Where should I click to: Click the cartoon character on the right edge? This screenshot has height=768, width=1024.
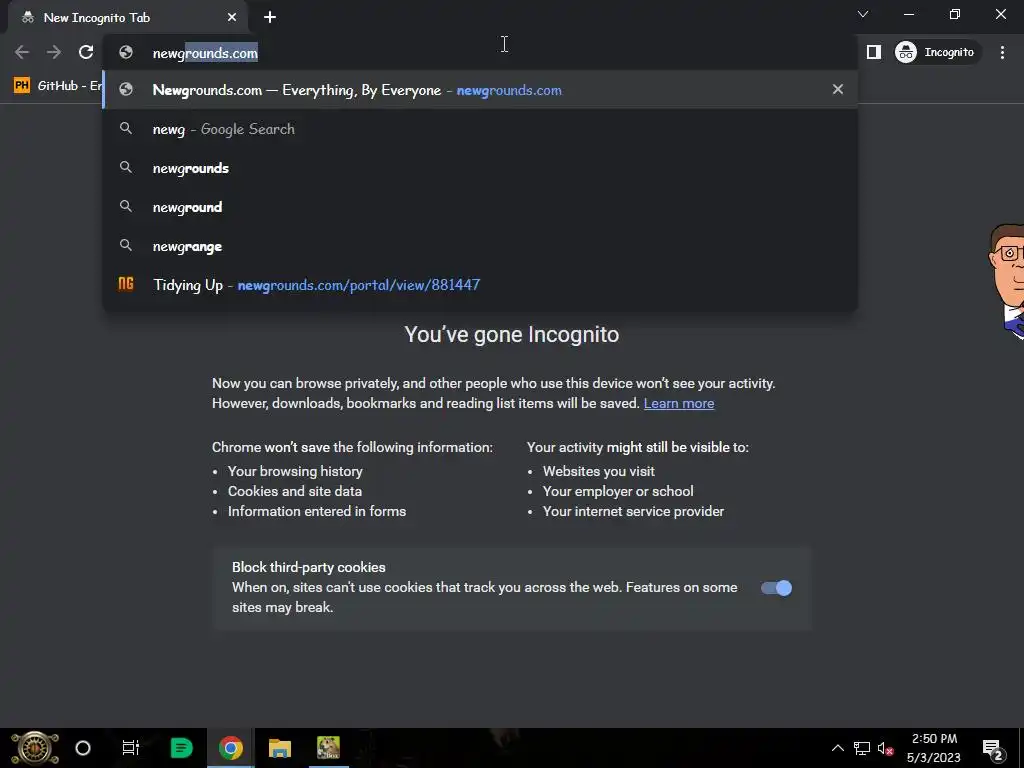(x=1007, y=281)
